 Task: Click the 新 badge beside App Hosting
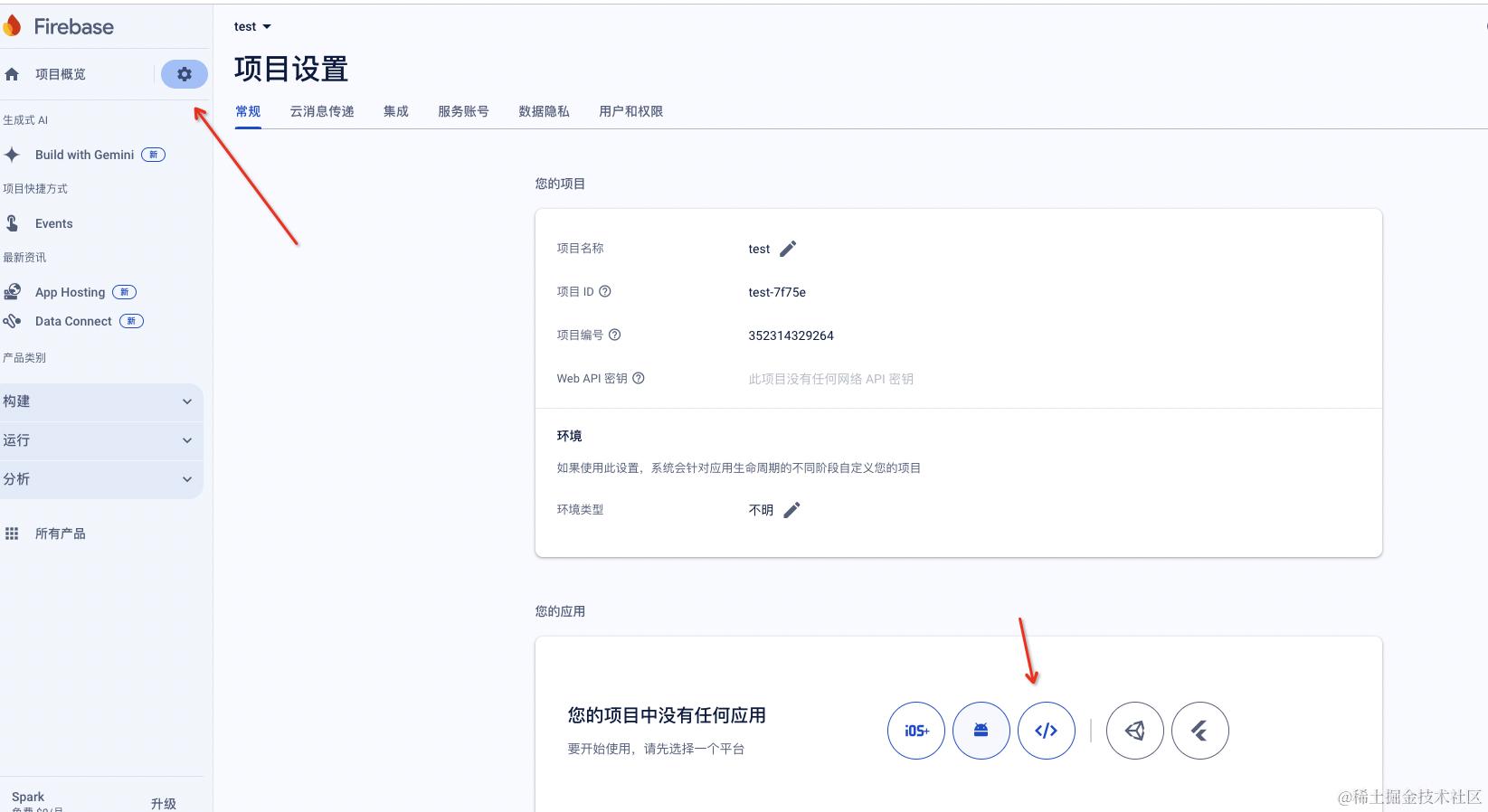[x=124, y=292]
